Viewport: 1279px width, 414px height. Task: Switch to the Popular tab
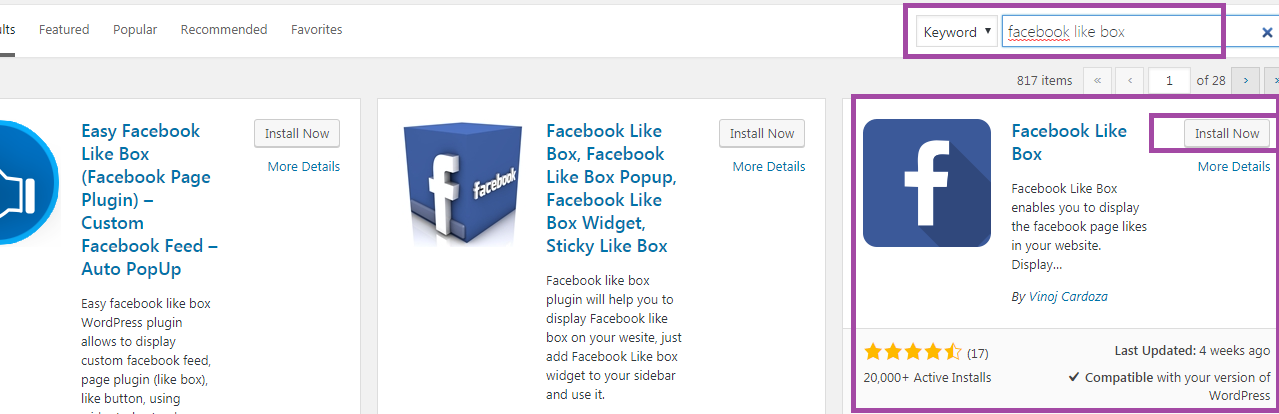click(135, 30)
